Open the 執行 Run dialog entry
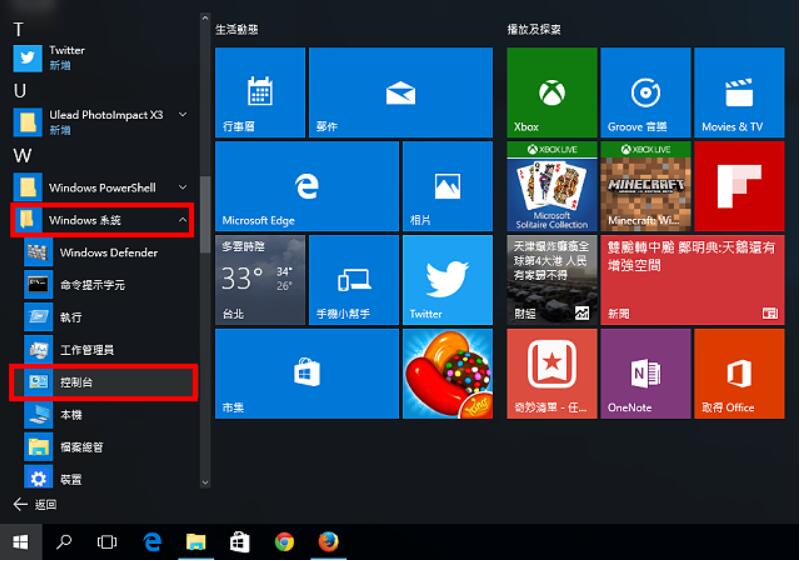Screen dimensions: 800x561 tap(108, 317)
